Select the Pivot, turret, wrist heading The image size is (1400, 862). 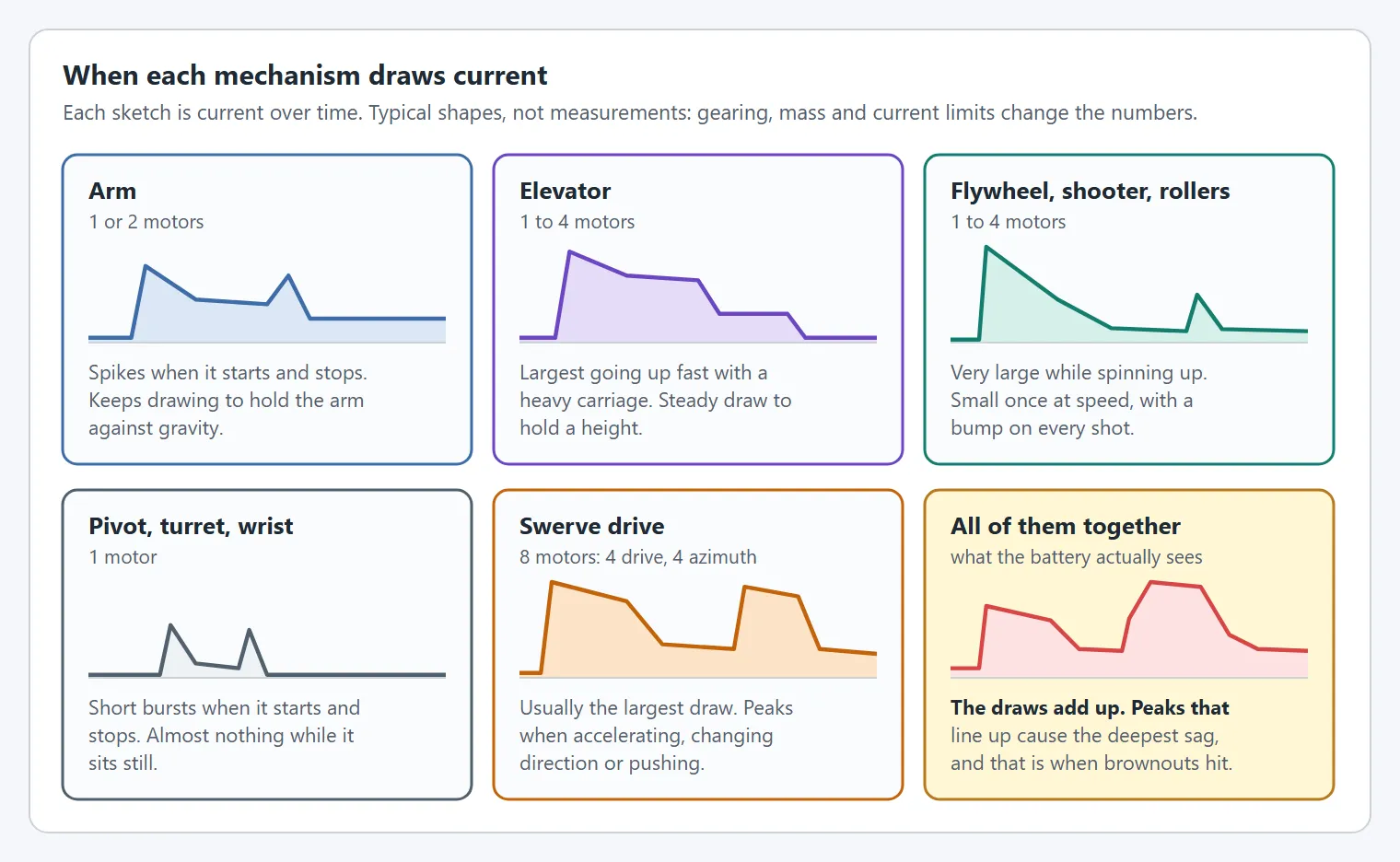(191, 527)
